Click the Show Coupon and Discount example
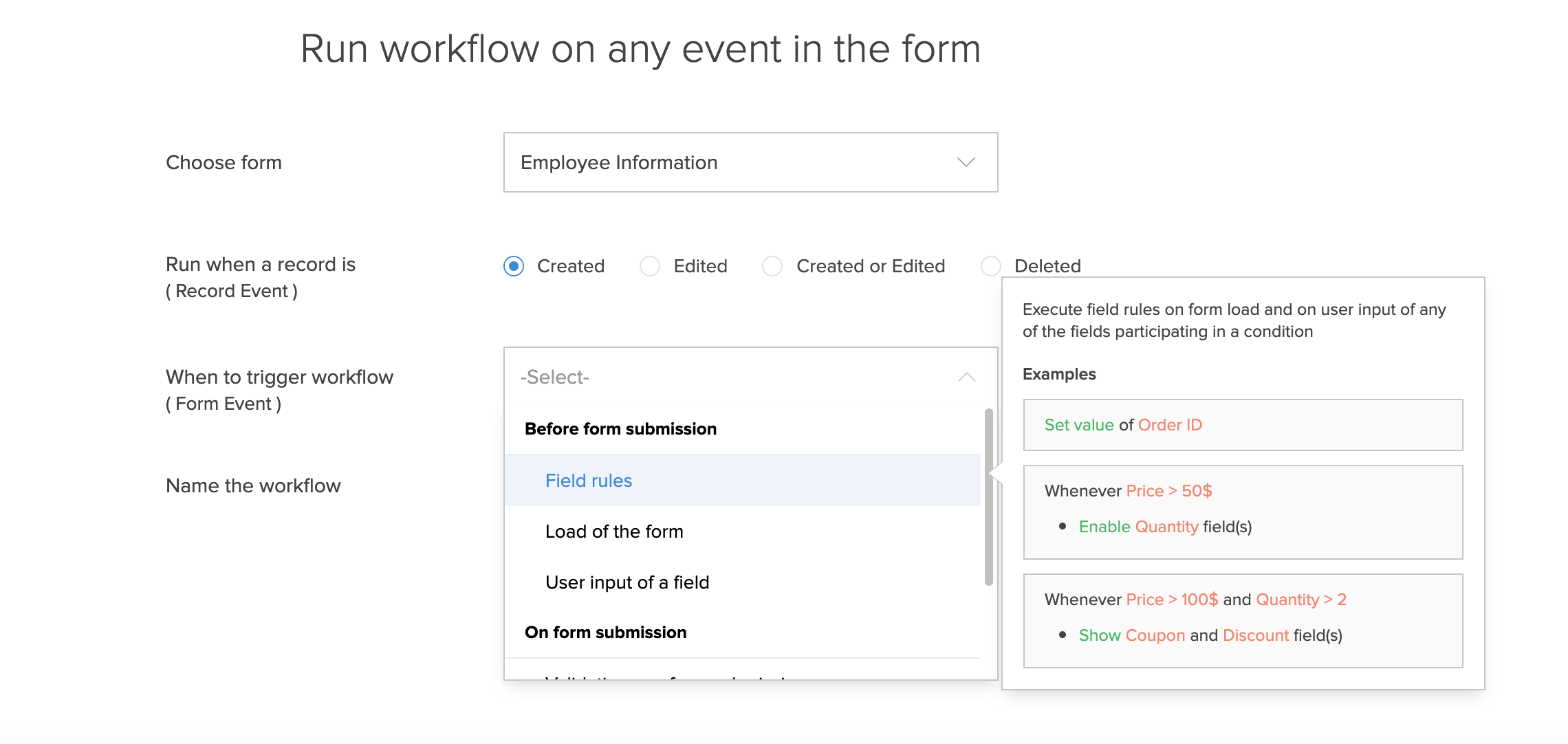This screenshot has width=1568, height=744. tap(1242, 620)
